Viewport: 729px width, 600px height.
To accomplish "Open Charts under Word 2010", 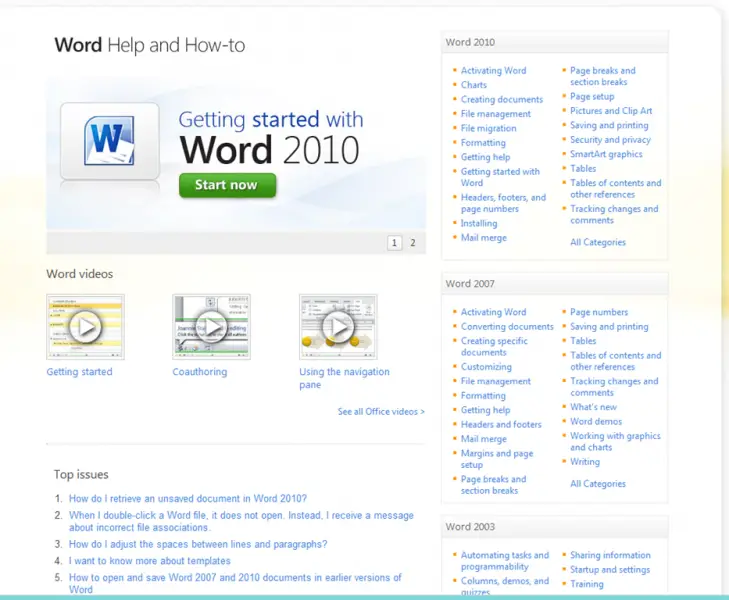I will pyautogui.click(x=474, y=85).
